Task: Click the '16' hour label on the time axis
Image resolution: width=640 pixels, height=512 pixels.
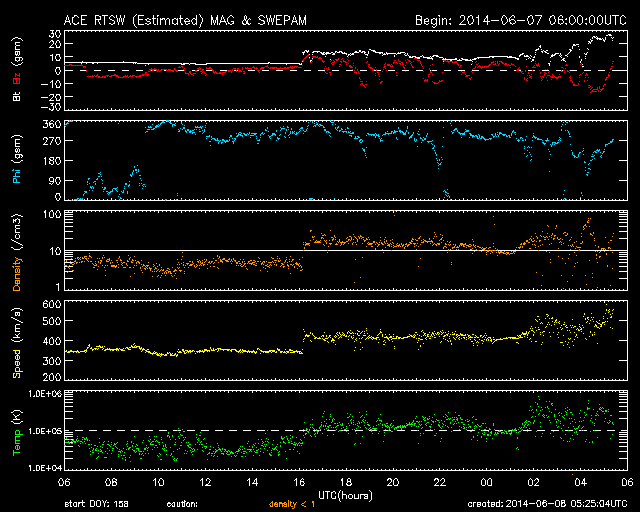Action: point(299,483)
